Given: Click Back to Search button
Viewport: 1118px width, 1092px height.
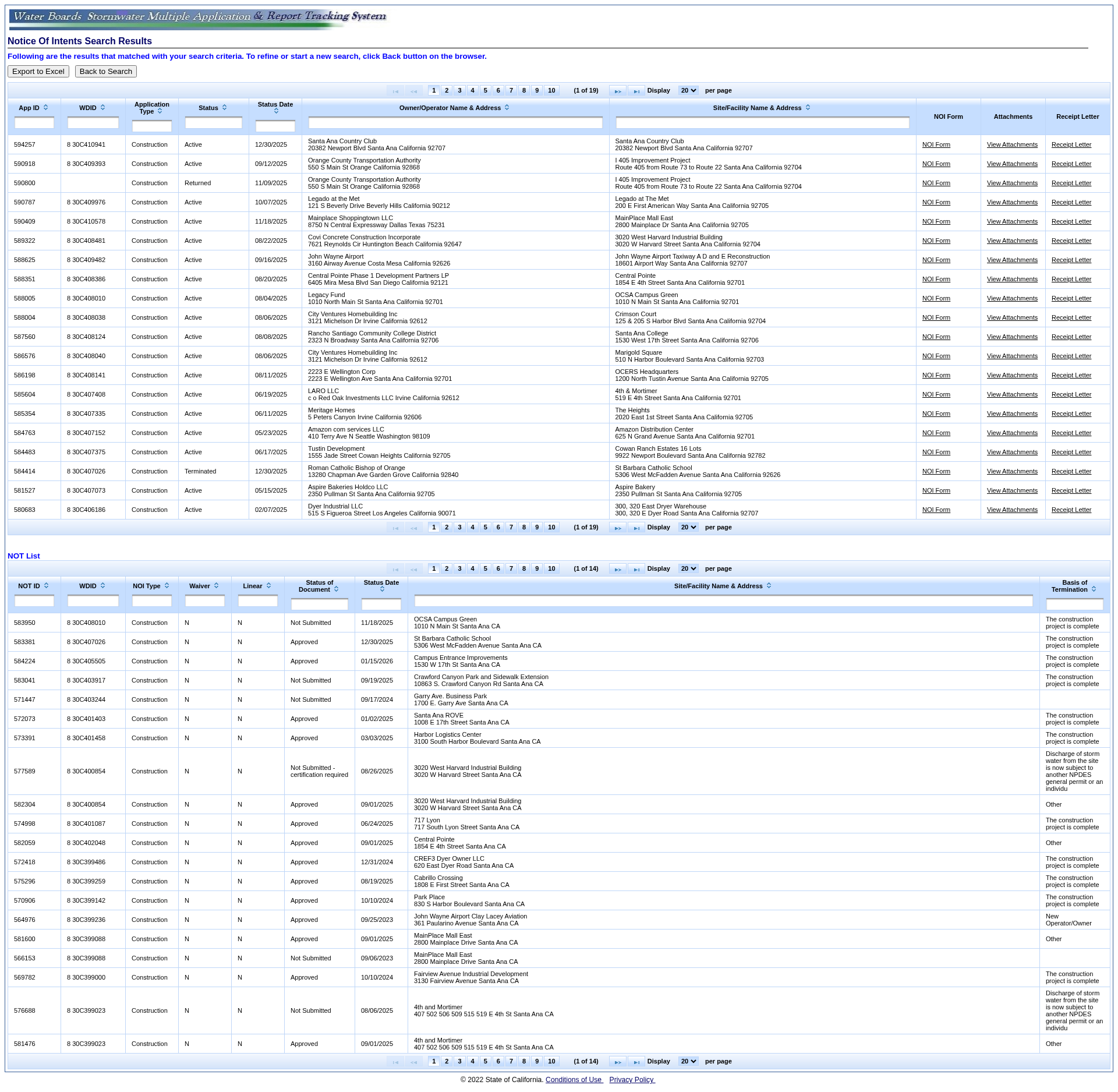Looking at the screenshot, I should click(105, 72).
